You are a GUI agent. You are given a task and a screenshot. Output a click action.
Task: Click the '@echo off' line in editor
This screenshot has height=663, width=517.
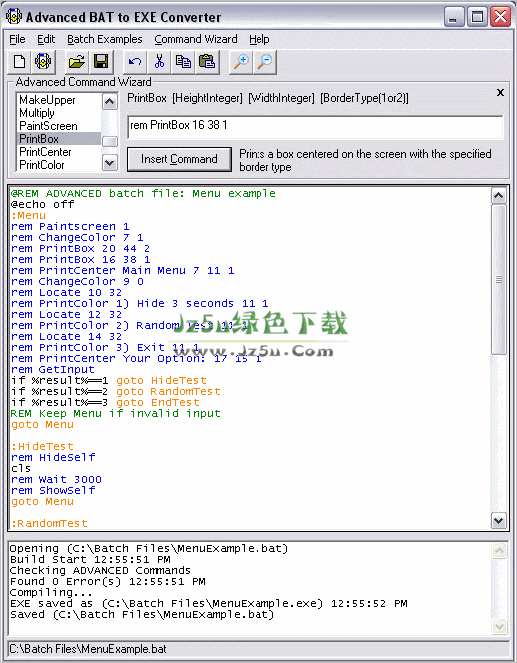[x=43, y=204]
